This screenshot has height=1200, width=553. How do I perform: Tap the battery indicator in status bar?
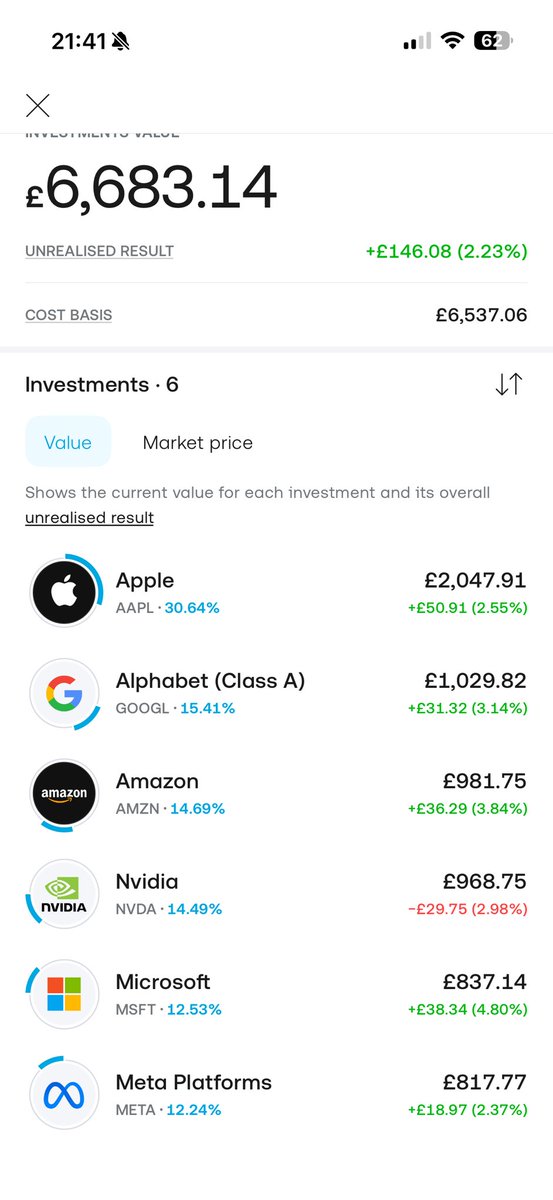[493, 41]
